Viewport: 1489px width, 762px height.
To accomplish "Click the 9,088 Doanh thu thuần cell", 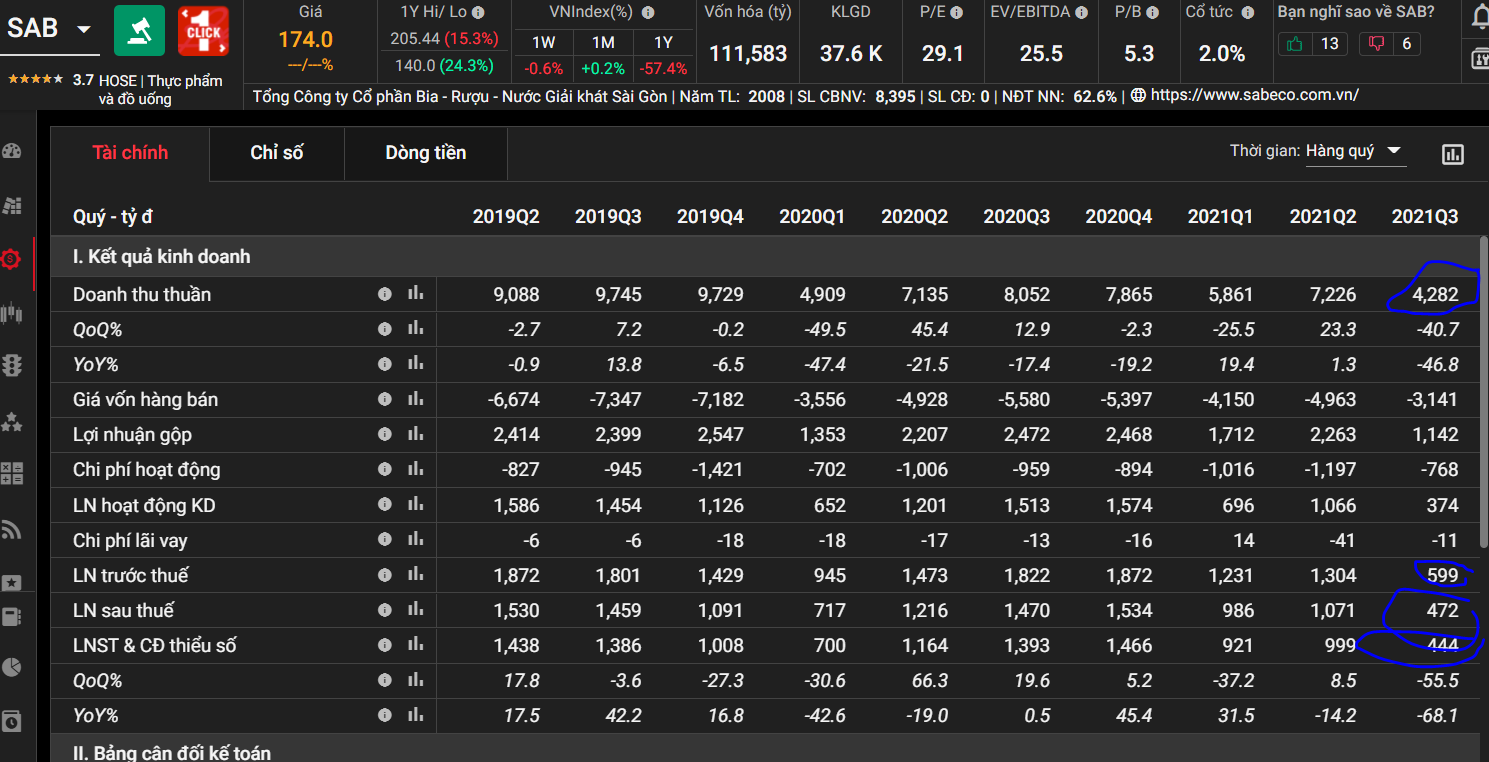I will click(516, 295).
